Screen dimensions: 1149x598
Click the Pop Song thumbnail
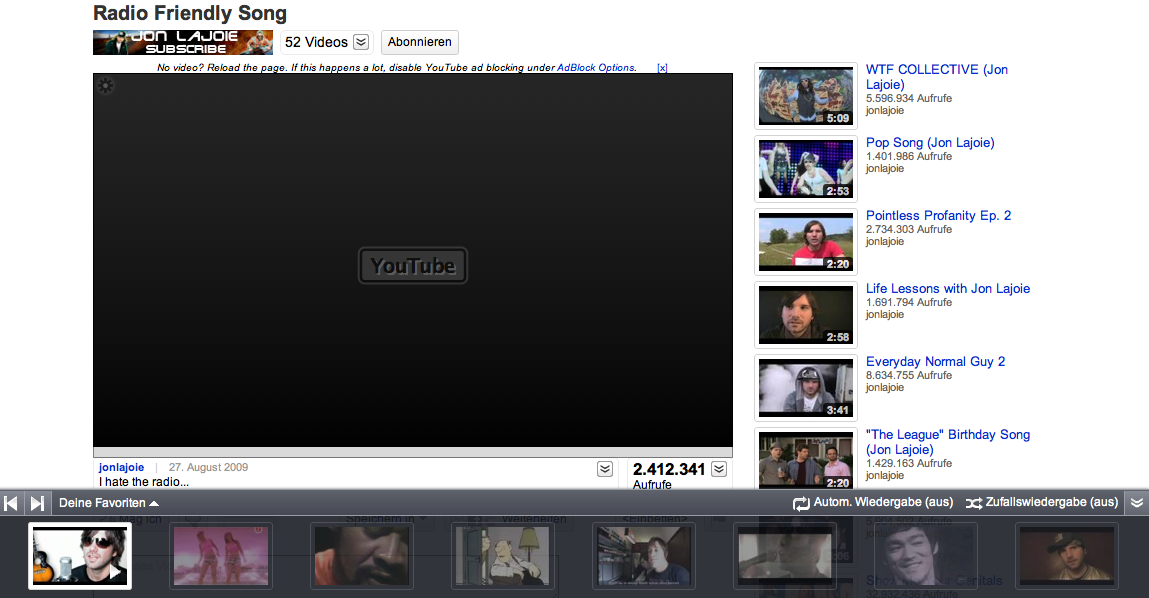(x=806, y=169)
